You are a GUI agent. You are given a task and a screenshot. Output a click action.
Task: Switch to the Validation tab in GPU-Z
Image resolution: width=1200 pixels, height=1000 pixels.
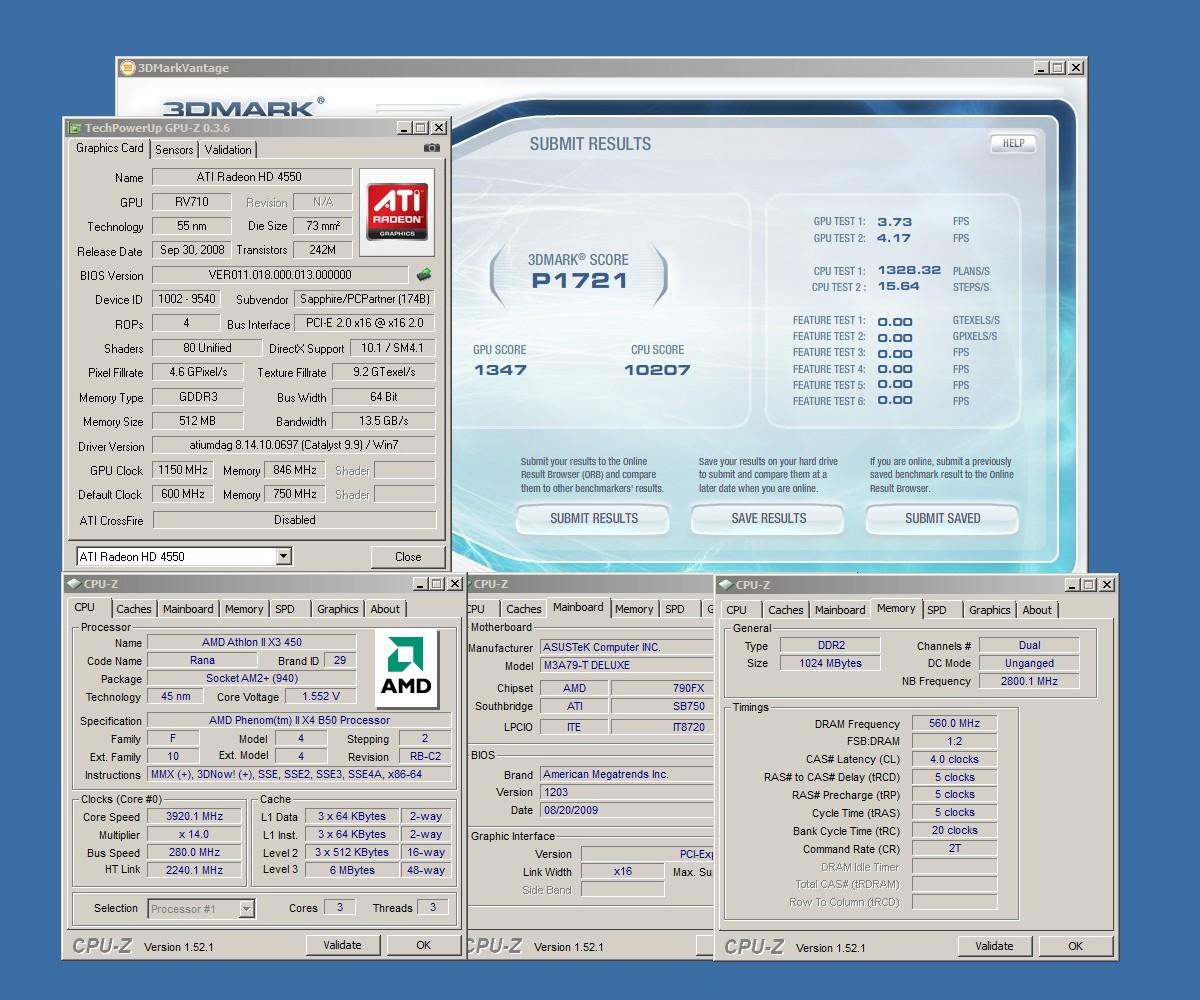(x=228, y=150)
